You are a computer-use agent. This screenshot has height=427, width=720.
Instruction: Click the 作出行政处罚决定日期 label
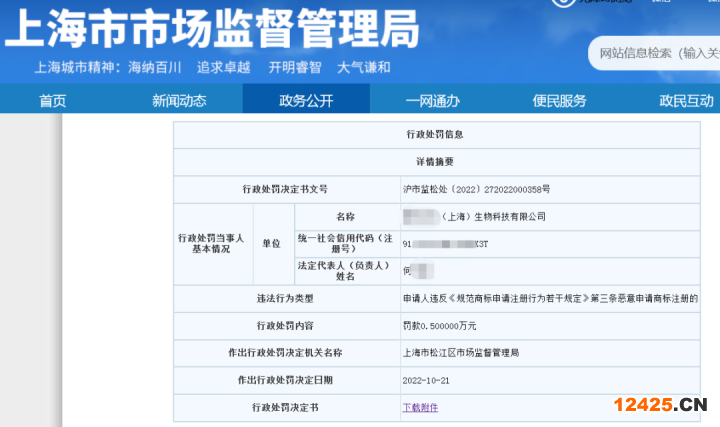point(286,380)
